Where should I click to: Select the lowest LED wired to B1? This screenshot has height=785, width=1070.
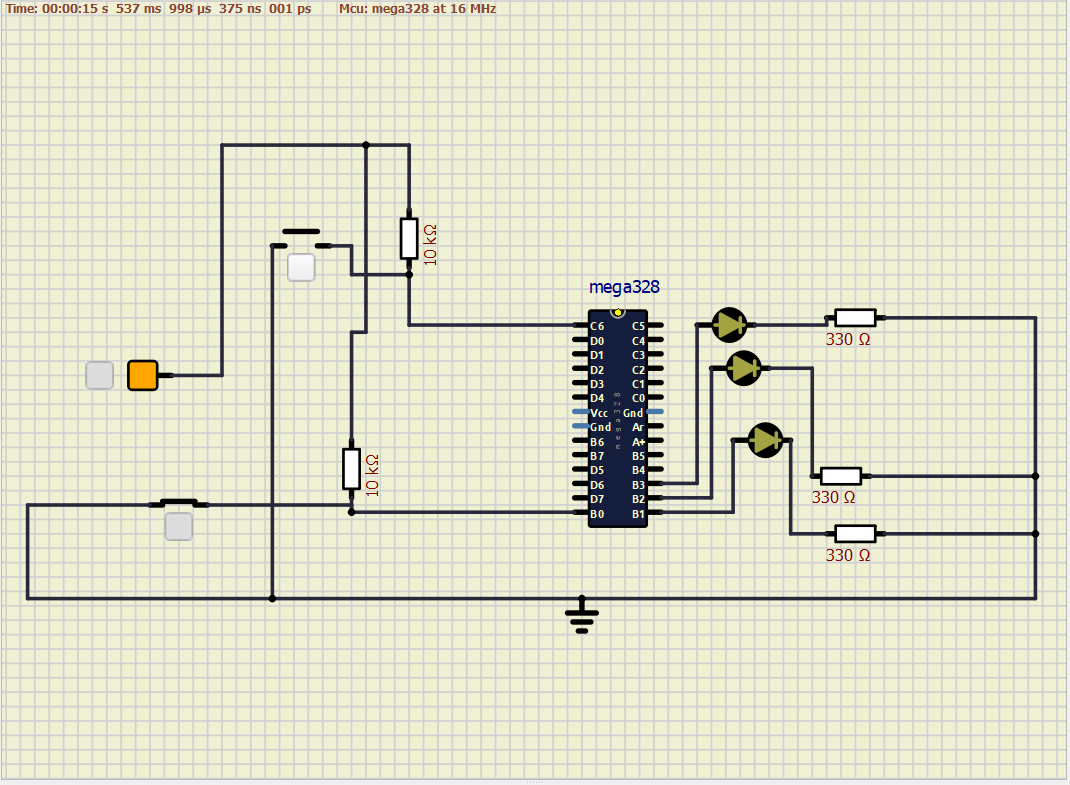point(765,440)
